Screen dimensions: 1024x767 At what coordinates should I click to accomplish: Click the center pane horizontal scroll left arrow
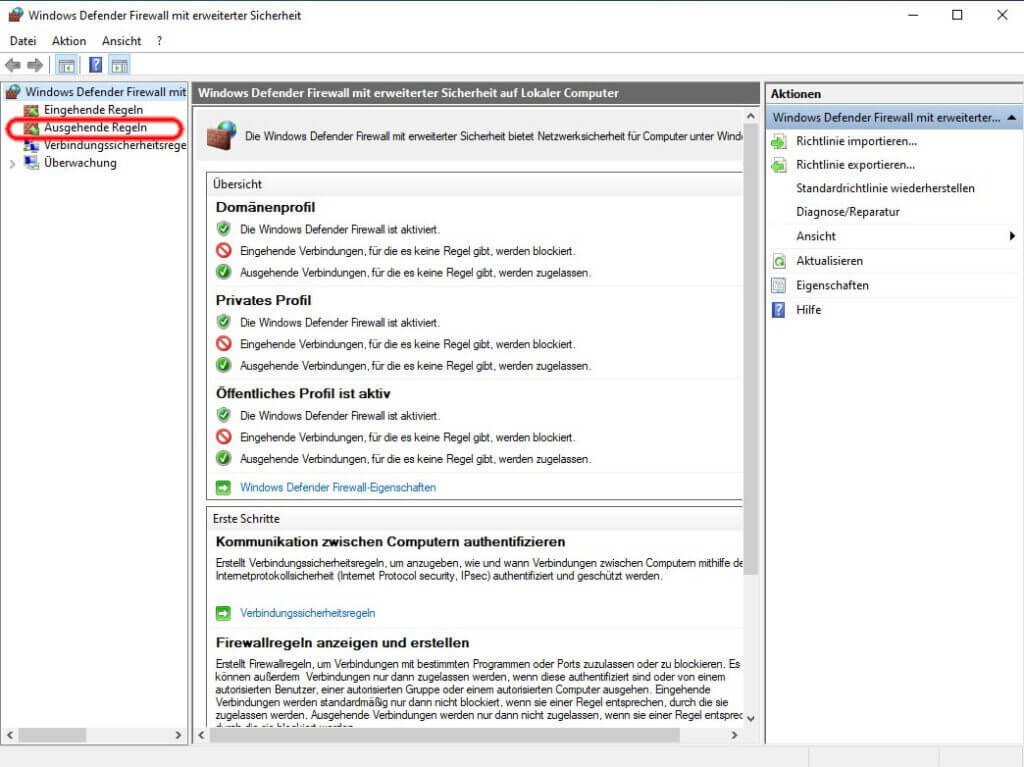(201, 735)
